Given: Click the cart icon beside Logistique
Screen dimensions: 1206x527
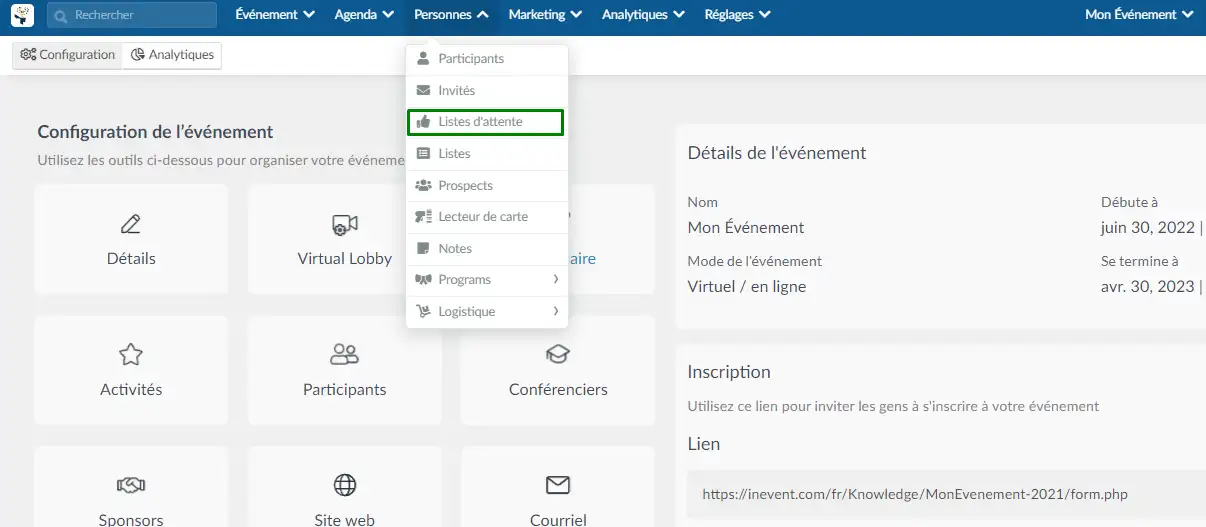Looking at the screenshot, I should 423,312.
